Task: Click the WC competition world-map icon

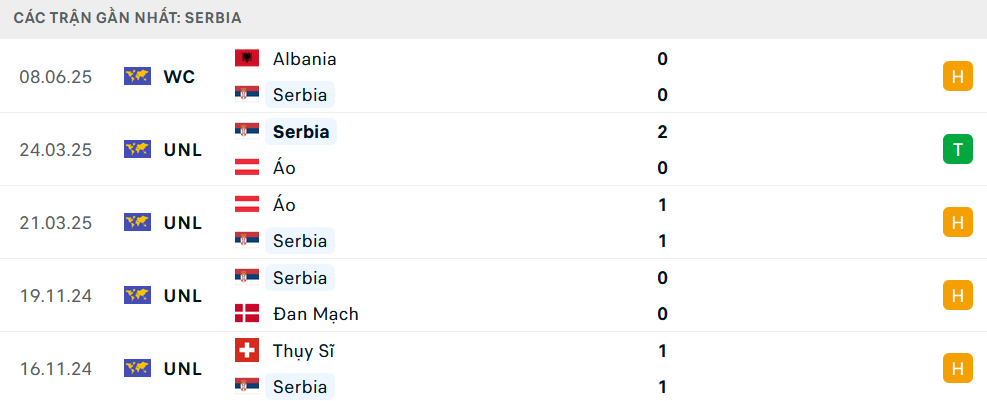Action: point(137,76)
